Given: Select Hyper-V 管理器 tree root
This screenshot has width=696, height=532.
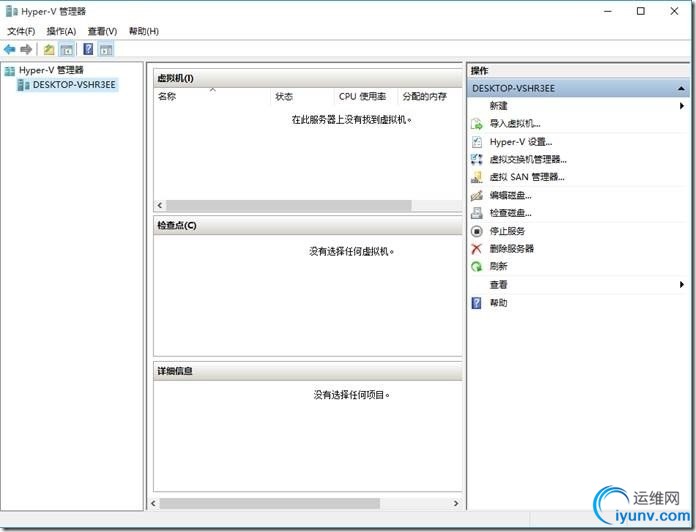Looking at the screenshot, I should click(51, 70).
